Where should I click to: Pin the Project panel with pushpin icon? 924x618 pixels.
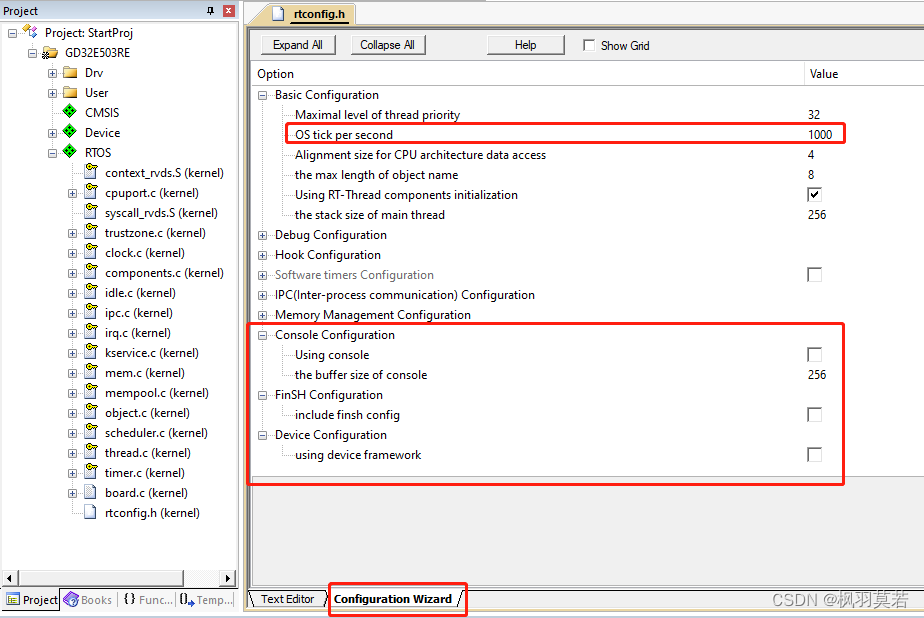210,11
